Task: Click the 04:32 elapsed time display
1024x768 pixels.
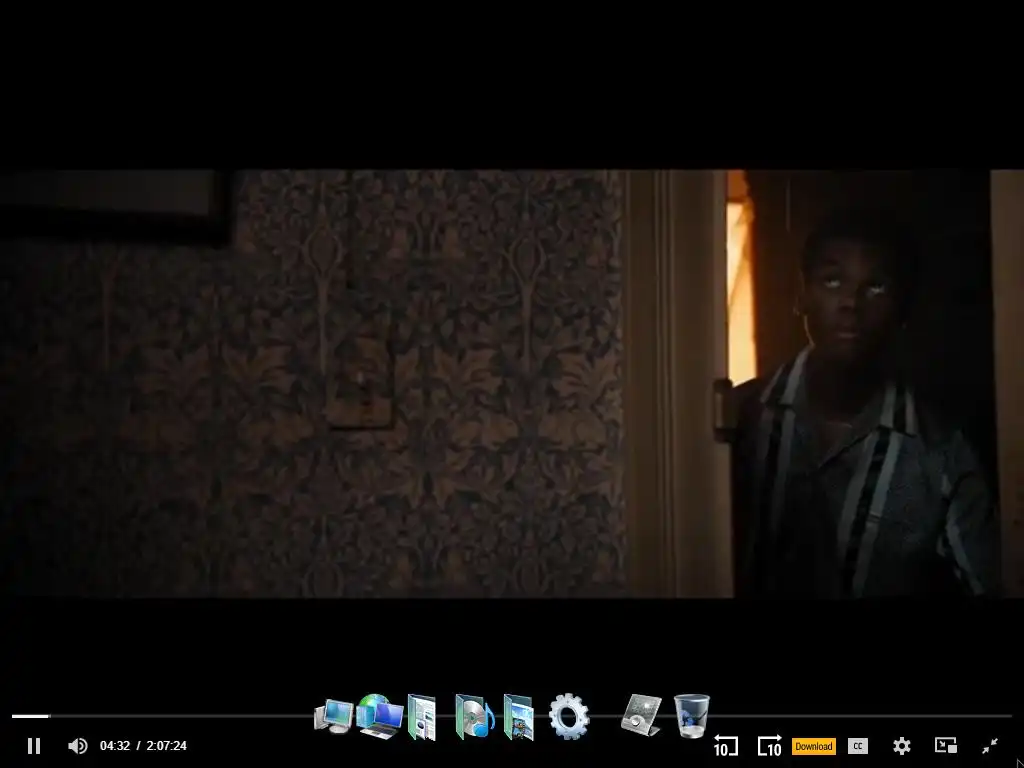Action: pyautogui.click(x=115, y=746)
